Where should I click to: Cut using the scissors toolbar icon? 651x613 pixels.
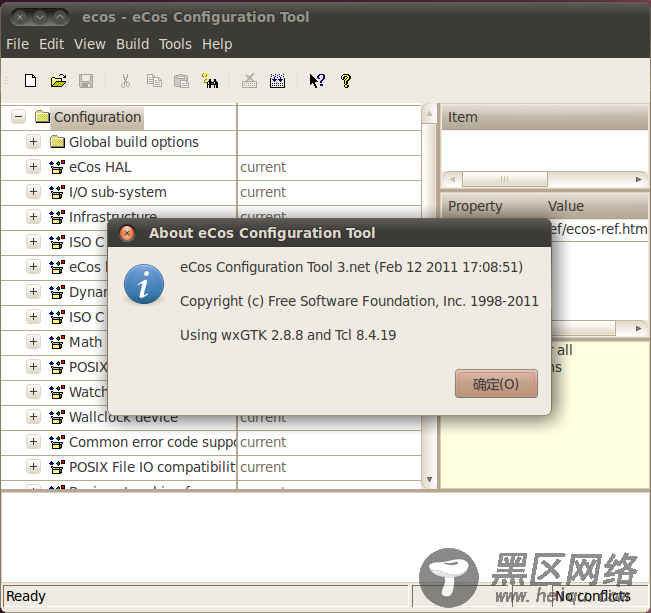125,81
